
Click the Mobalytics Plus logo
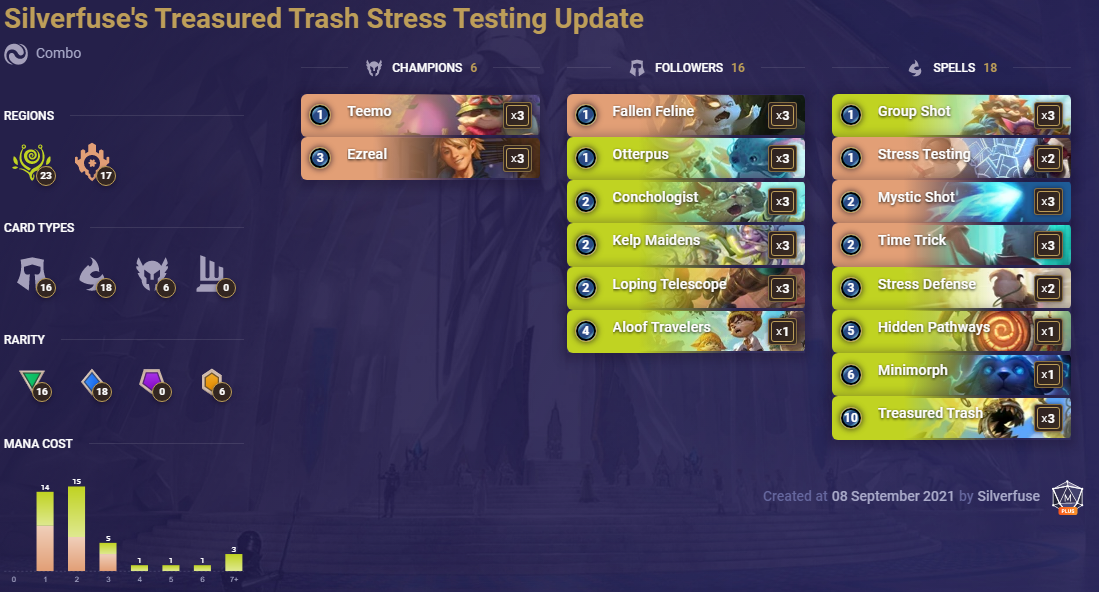click(1067, 496)
